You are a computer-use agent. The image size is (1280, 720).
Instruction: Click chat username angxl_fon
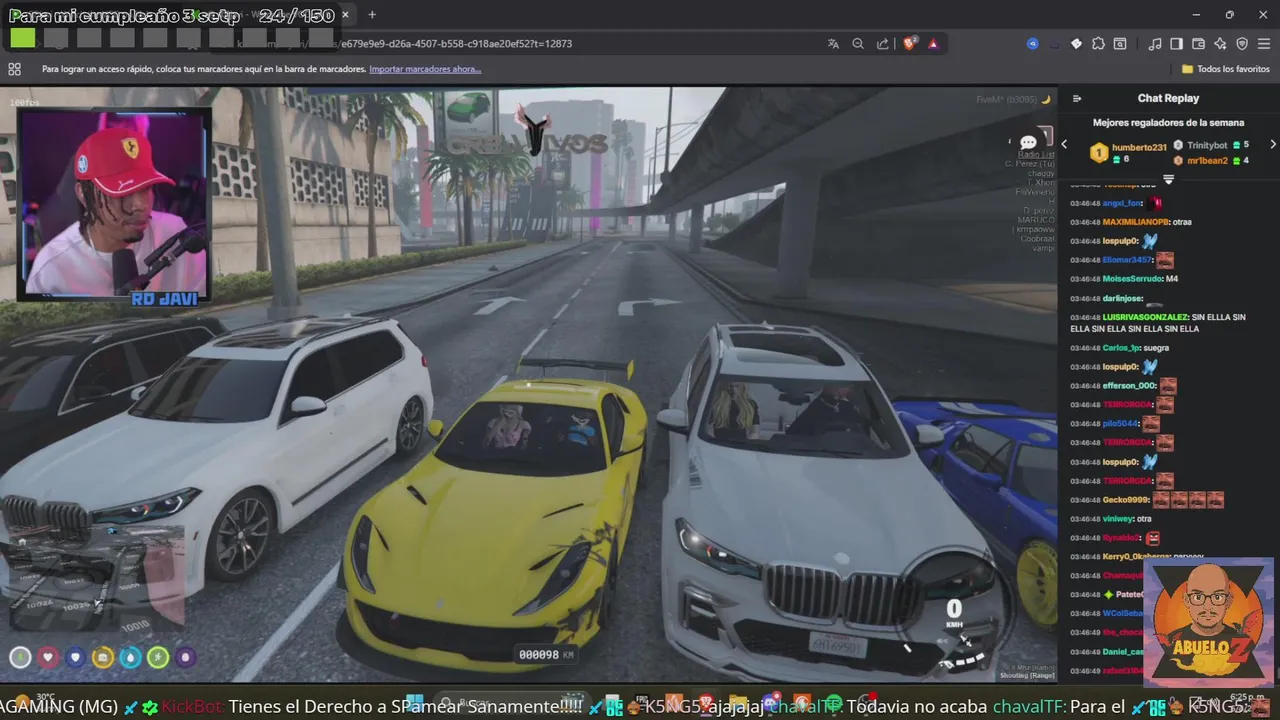coord(1123,203)
